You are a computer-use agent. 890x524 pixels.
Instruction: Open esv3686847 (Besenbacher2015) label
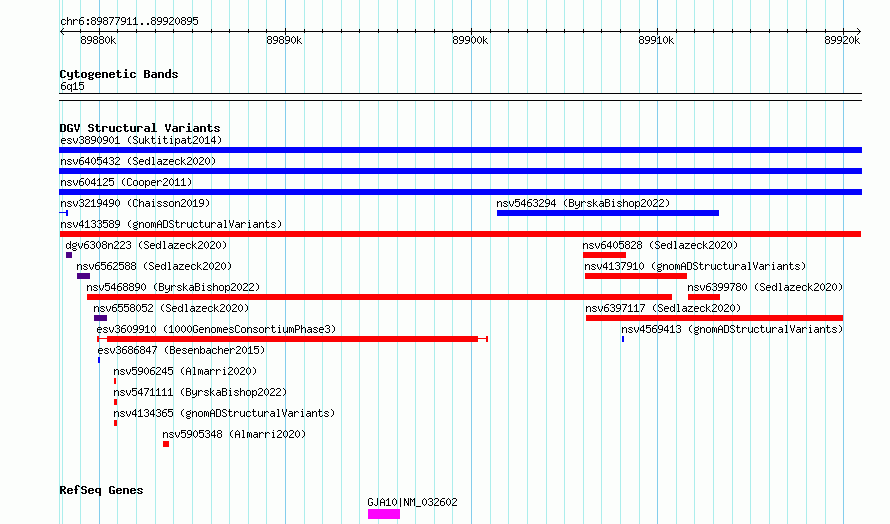point(181,350)
